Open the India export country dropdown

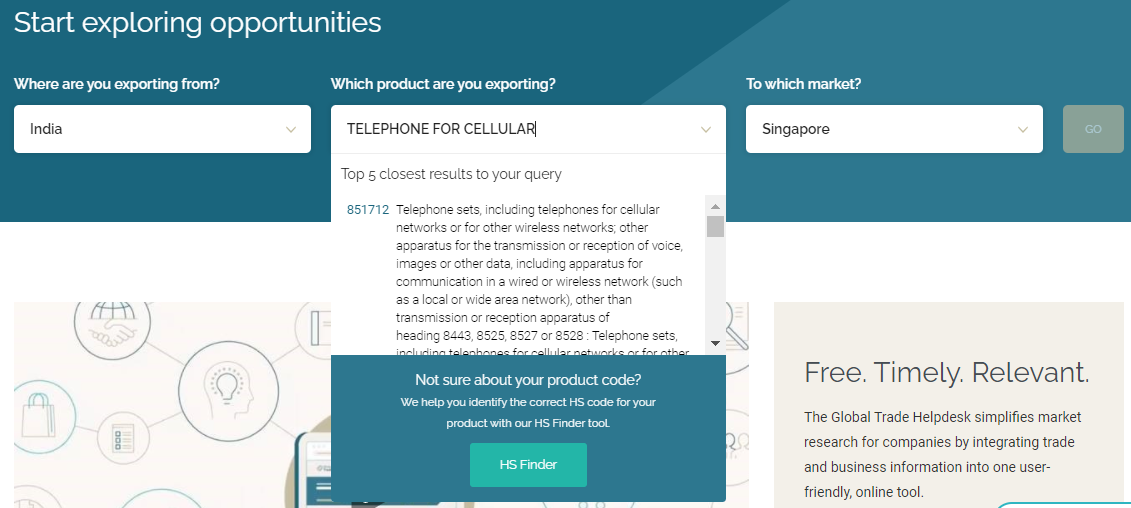point(162,129)
